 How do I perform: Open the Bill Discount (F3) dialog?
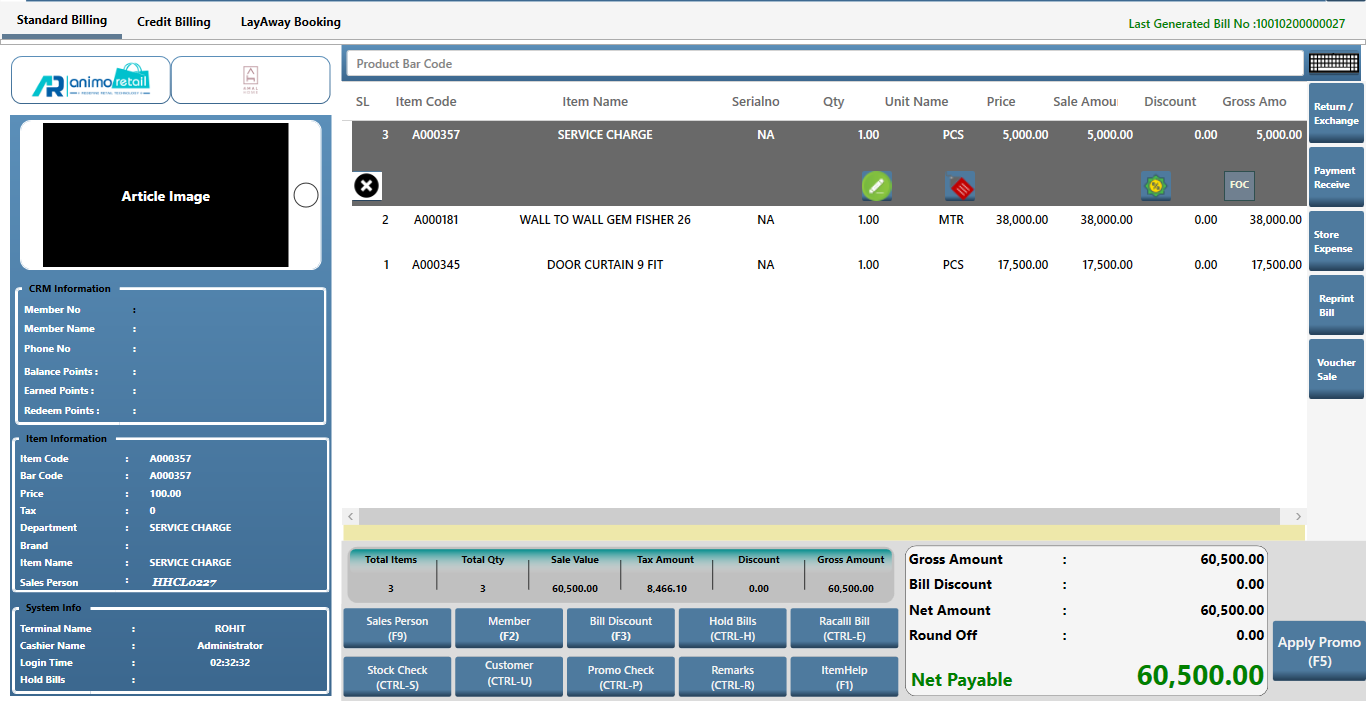[621, 628]
